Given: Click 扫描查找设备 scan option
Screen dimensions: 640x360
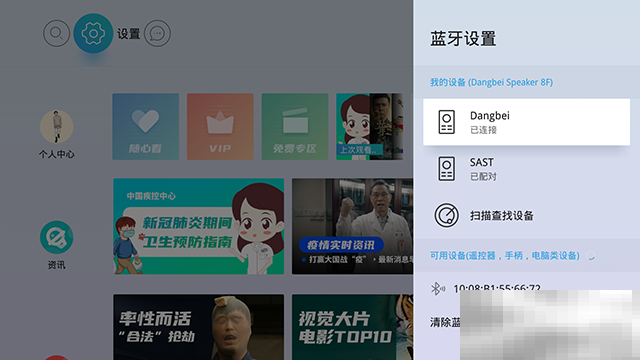Looking at the screenshot, I should (527, 216).
